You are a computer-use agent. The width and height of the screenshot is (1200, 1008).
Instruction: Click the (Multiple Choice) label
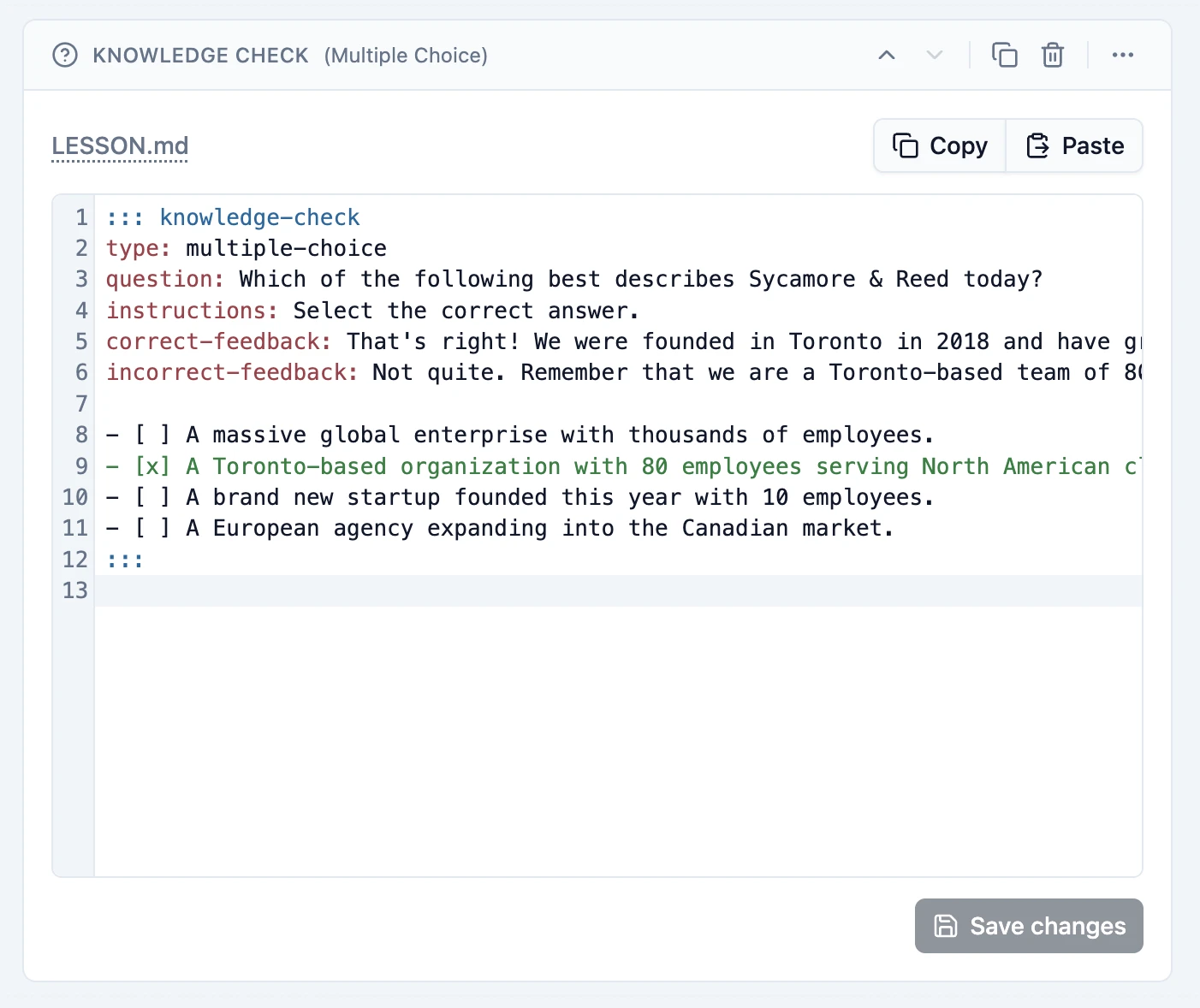(406, 56)
